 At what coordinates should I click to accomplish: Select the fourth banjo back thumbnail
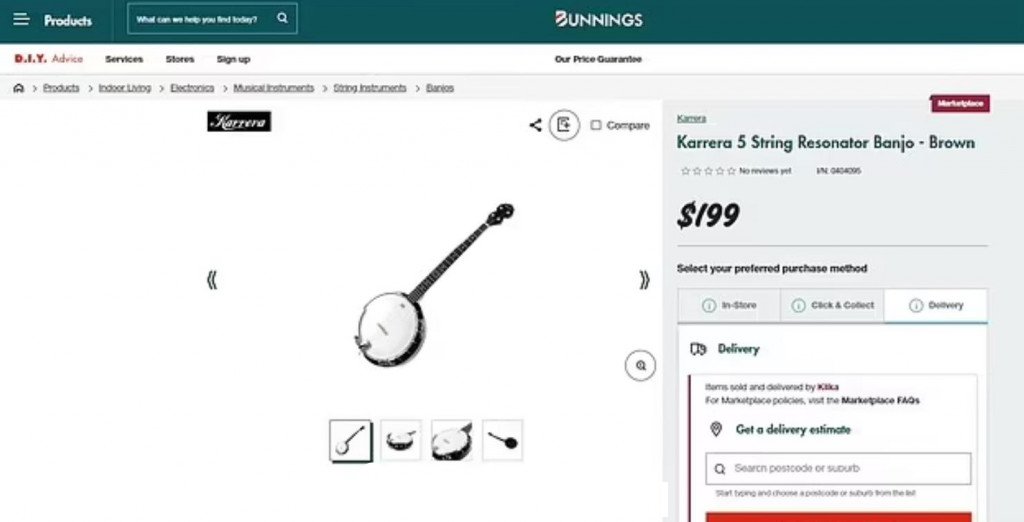(502, 440)
